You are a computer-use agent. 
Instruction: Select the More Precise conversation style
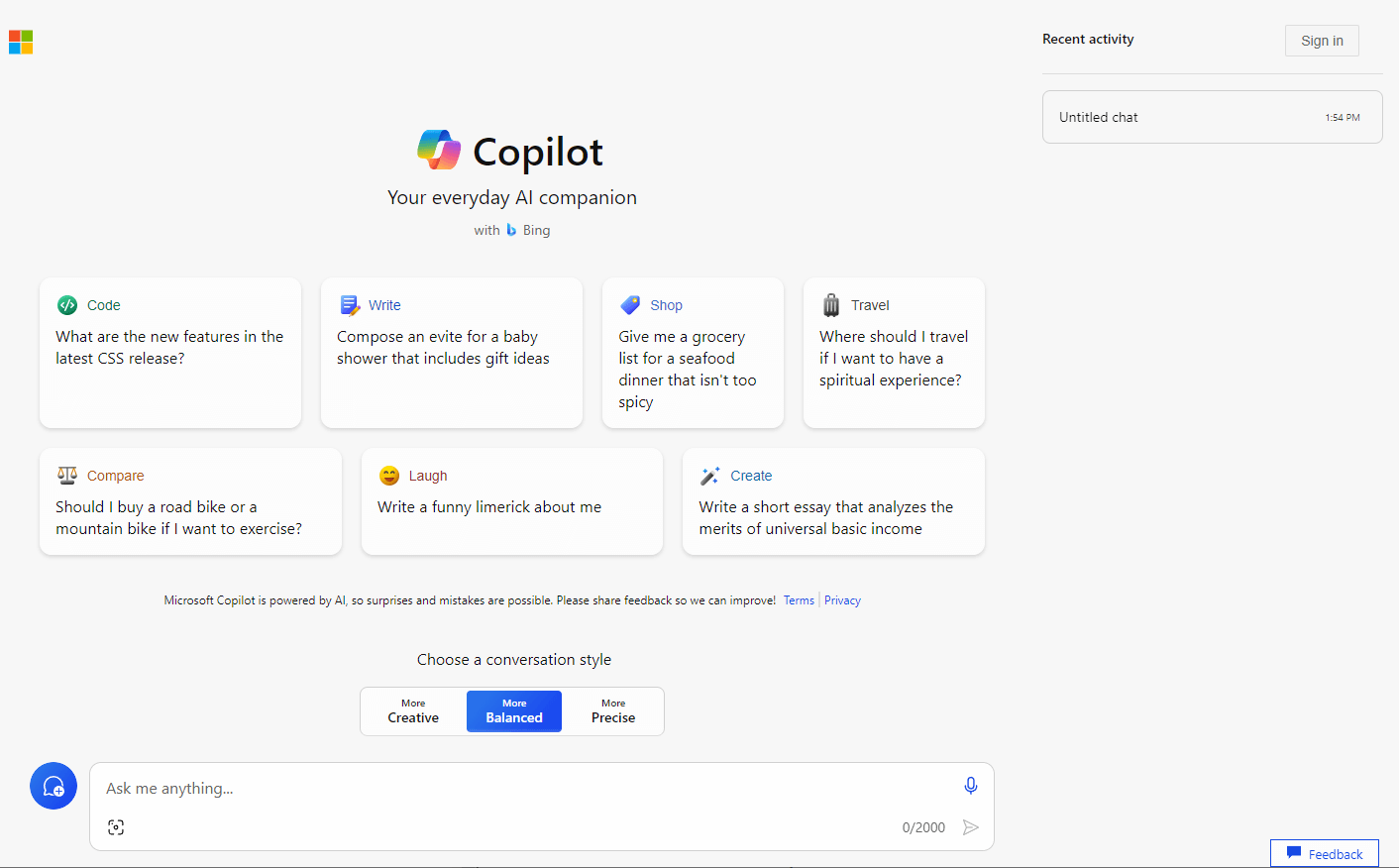[613, 711]
